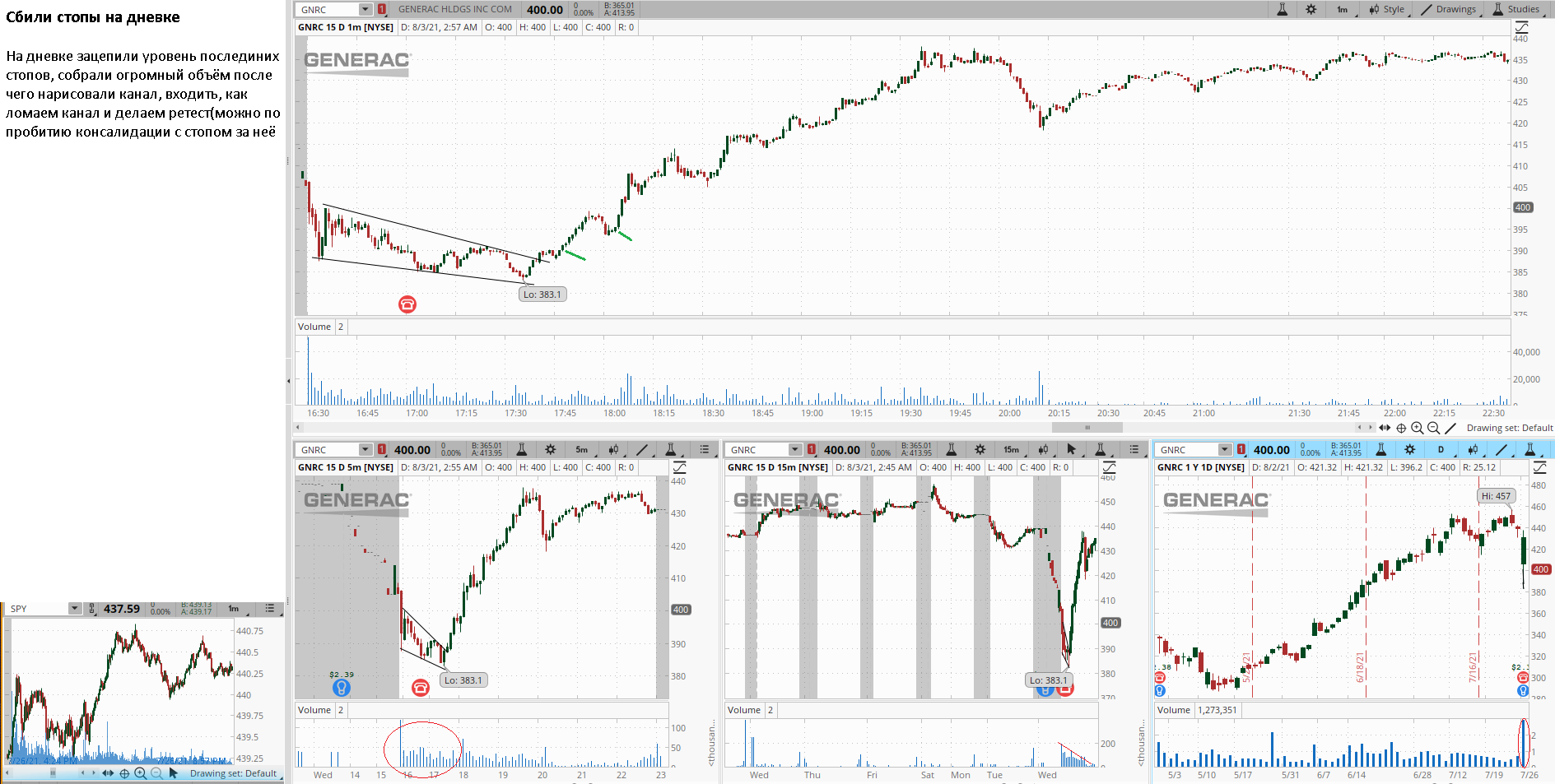Open chart settings gear on main 1m chart
The image size is (1555, 784).
(x=1311, y=10)
